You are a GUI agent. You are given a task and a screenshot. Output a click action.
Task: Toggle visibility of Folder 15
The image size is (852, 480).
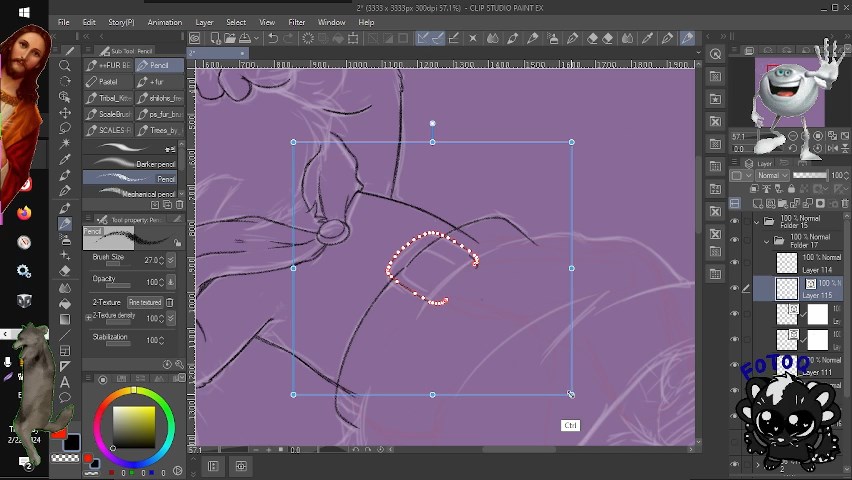(735, 221)
